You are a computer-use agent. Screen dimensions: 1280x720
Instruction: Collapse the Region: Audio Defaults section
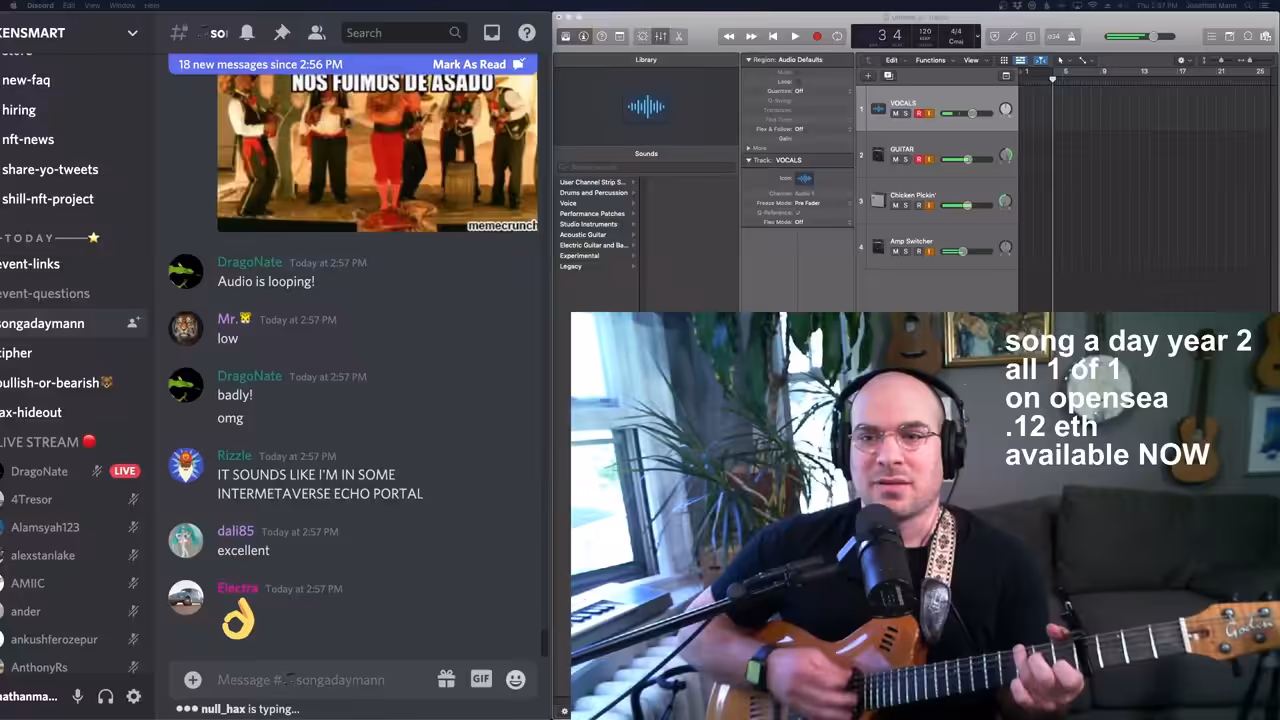[x=748, y=60]
